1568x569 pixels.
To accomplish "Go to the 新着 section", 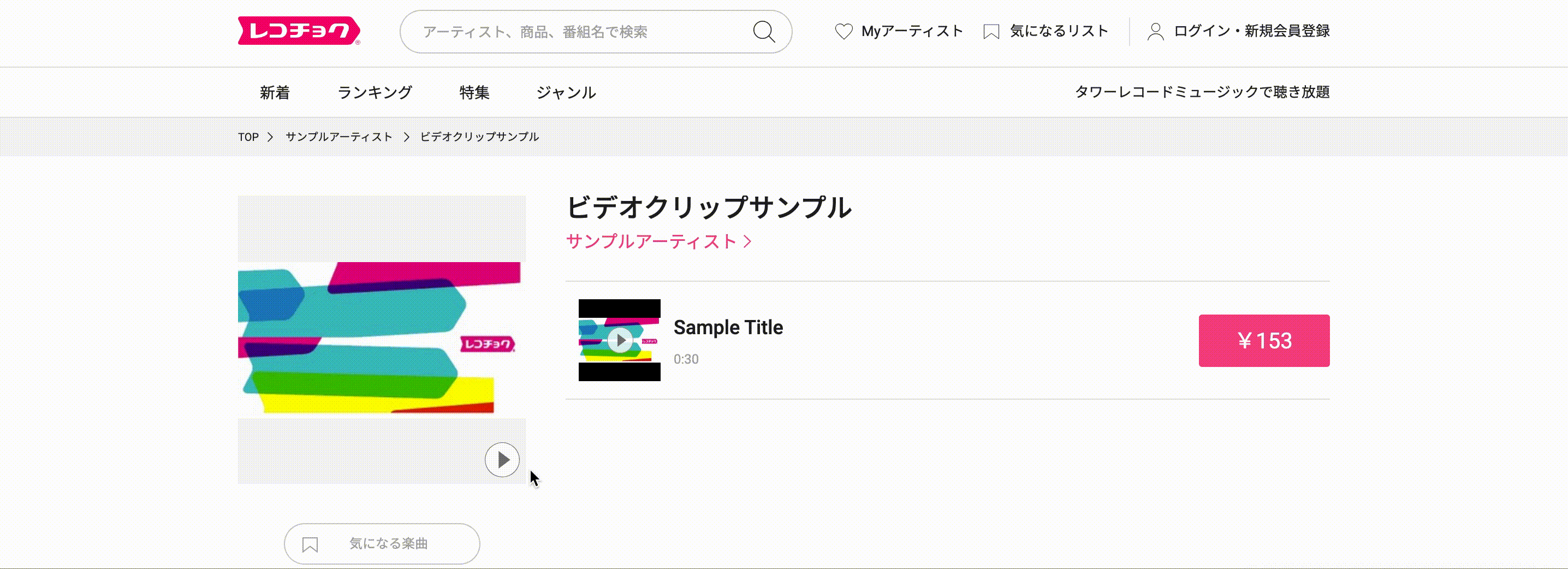I will coord(275,92).
